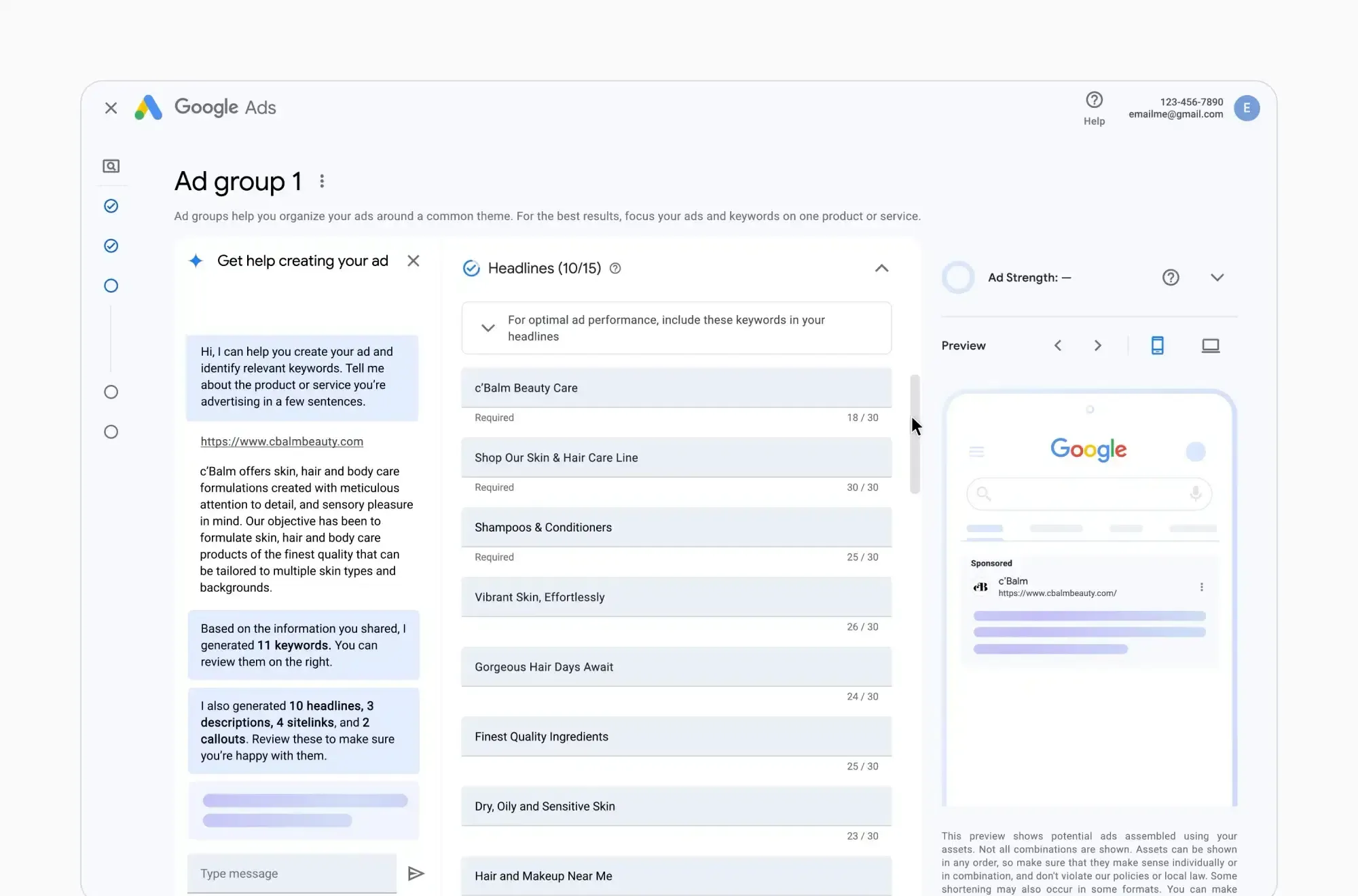1358x896 pixels.
Task: Click the headlines list scrollbar
Action: (x=915, y=434)
